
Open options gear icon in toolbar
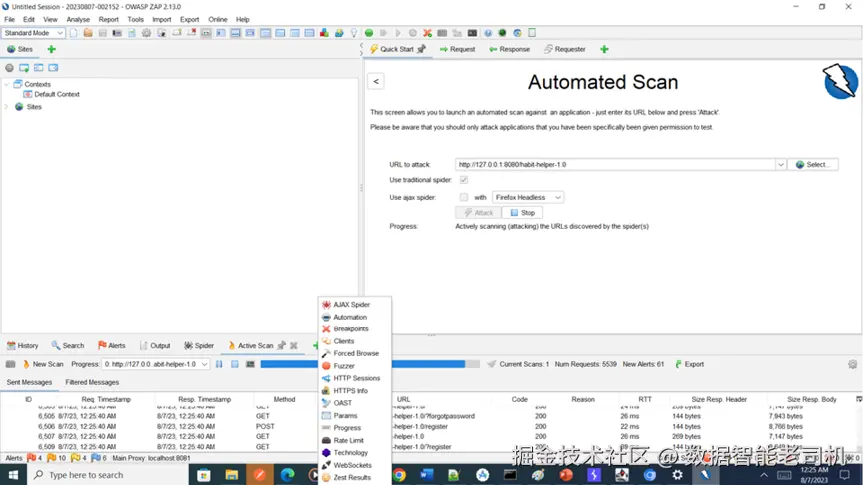tap(146, 33)
